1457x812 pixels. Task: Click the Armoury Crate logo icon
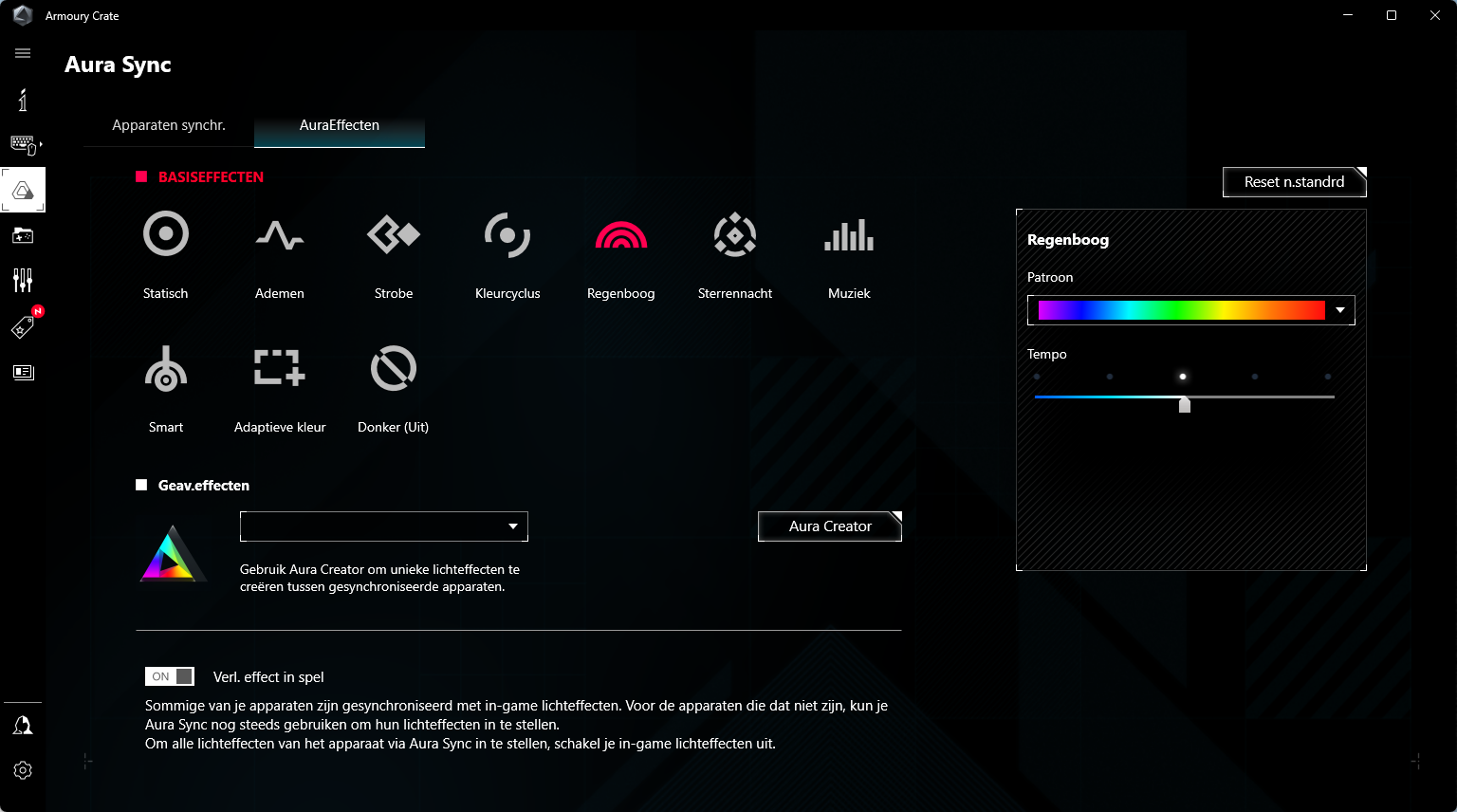pyautogui.click(x=23, y=15)
